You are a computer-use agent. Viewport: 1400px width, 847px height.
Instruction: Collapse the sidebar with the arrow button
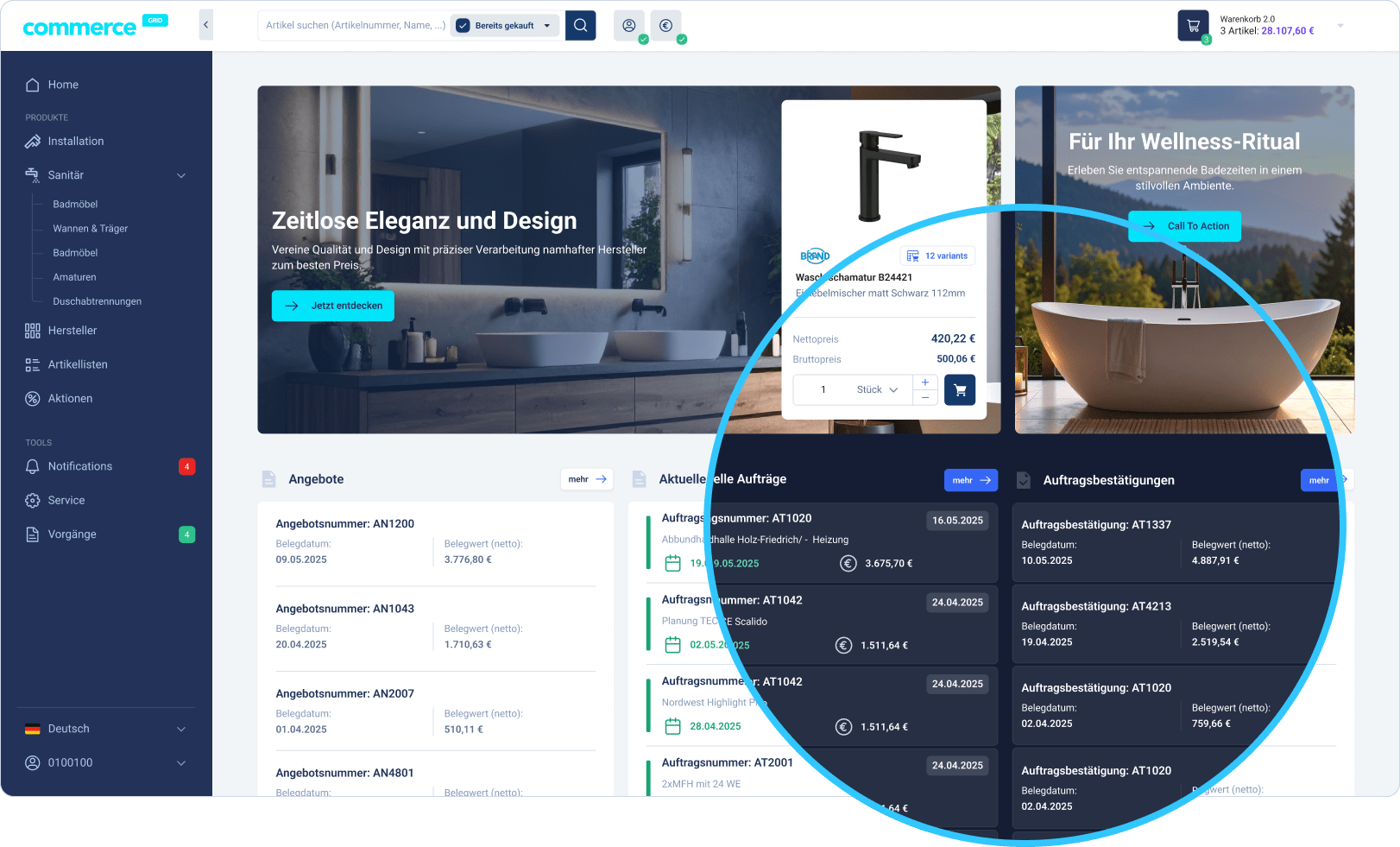(x=205, y=25)
